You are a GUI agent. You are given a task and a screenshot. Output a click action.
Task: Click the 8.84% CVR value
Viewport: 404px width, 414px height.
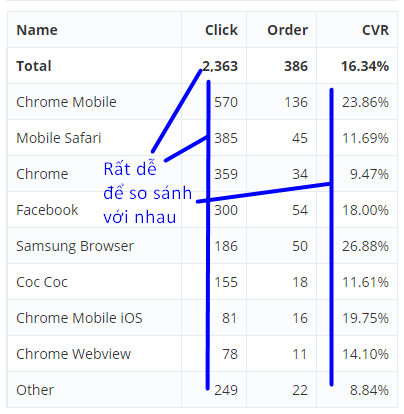(x=369, y=390)
